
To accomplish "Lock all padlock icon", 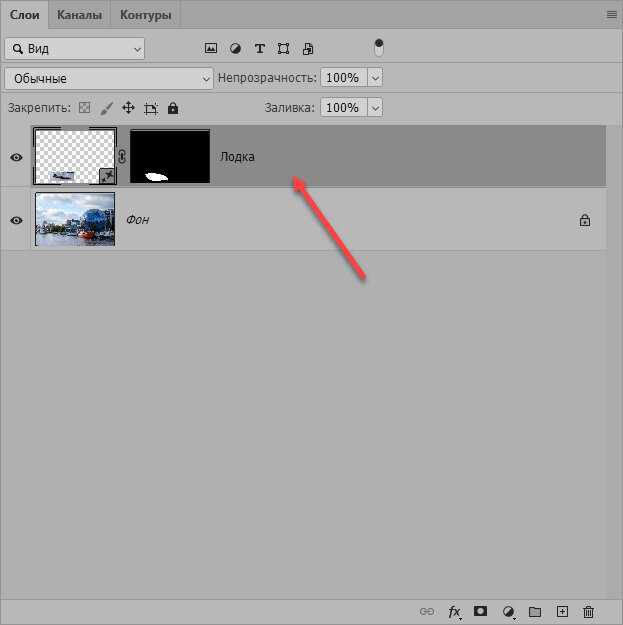I will 173,108.
